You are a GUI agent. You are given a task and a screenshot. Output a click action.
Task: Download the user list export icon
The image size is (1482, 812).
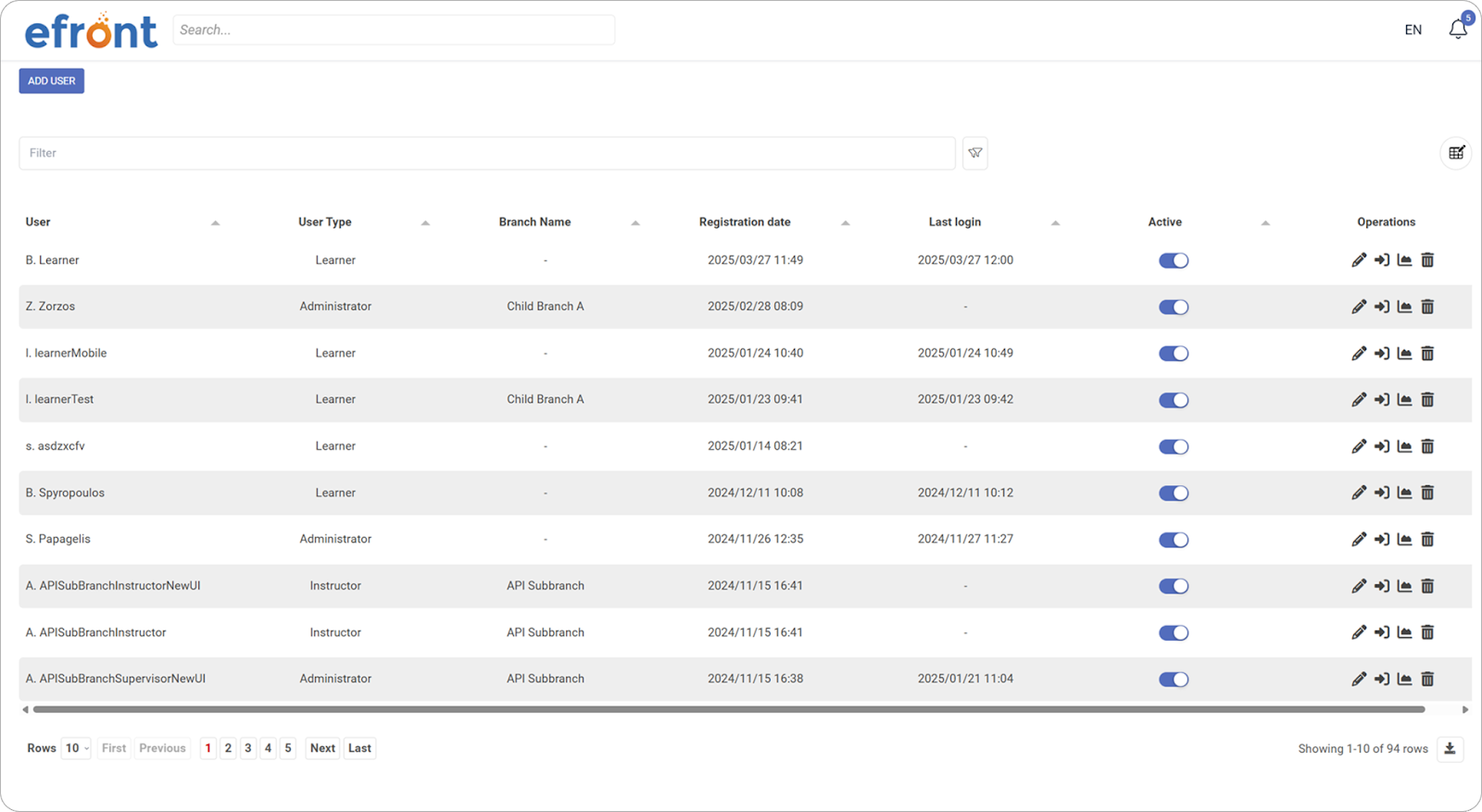pyautogui.click(x=1450, y=748)
